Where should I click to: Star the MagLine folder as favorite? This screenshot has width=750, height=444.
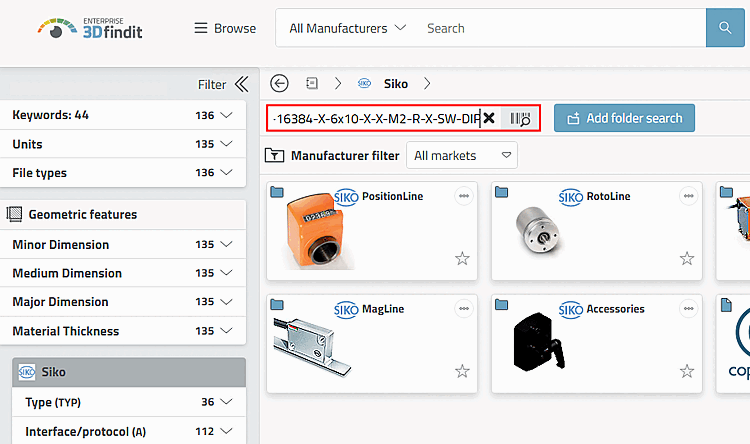[462, 371]
